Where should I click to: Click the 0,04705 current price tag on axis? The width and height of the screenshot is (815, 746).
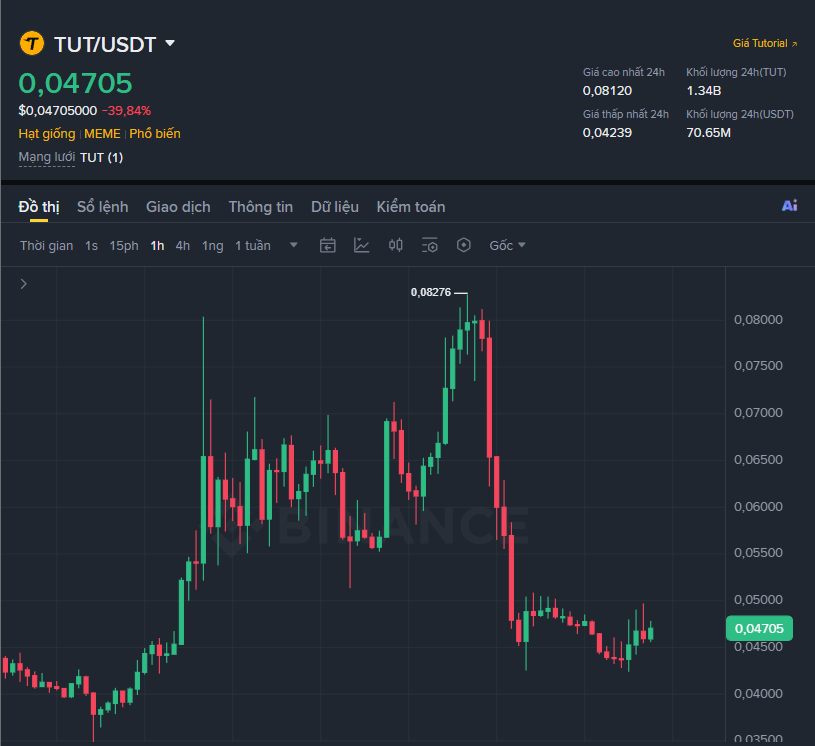click(x=759, y=629)
